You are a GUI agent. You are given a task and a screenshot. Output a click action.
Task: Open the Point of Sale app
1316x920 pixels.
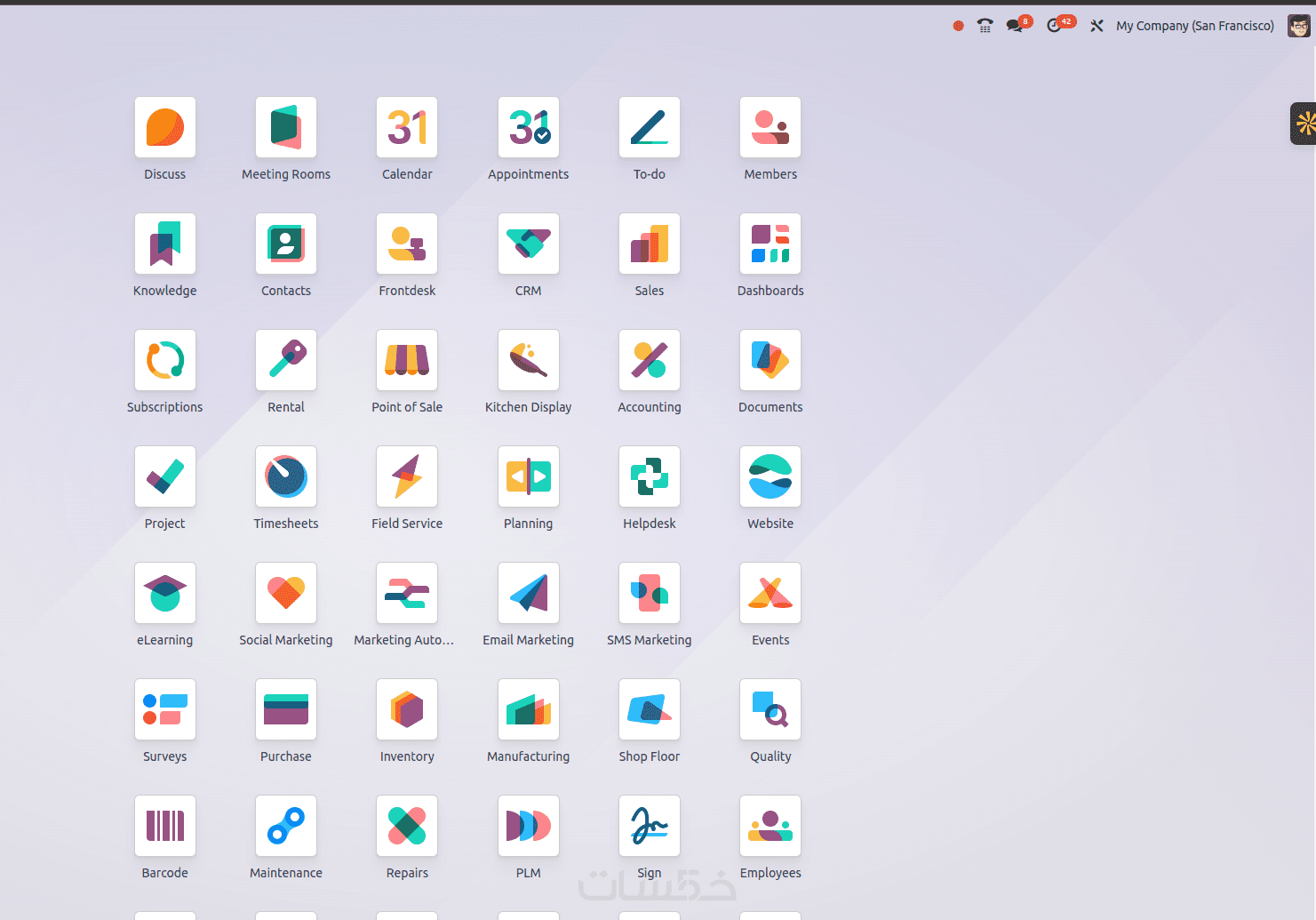(x=407, y=360)
